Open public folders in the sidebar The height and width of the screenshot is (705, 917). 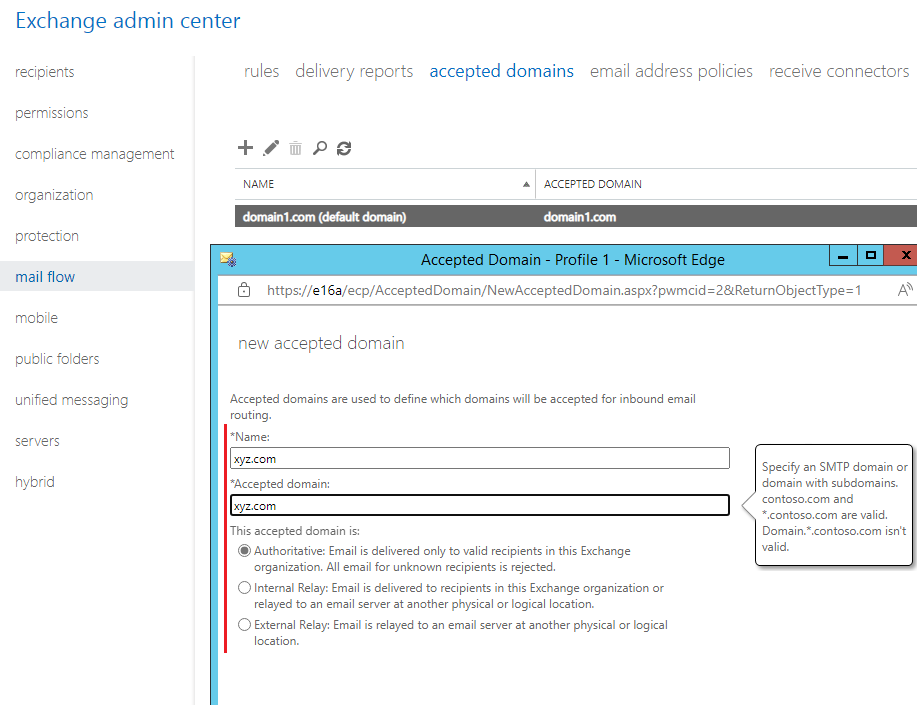pos(57,359)
